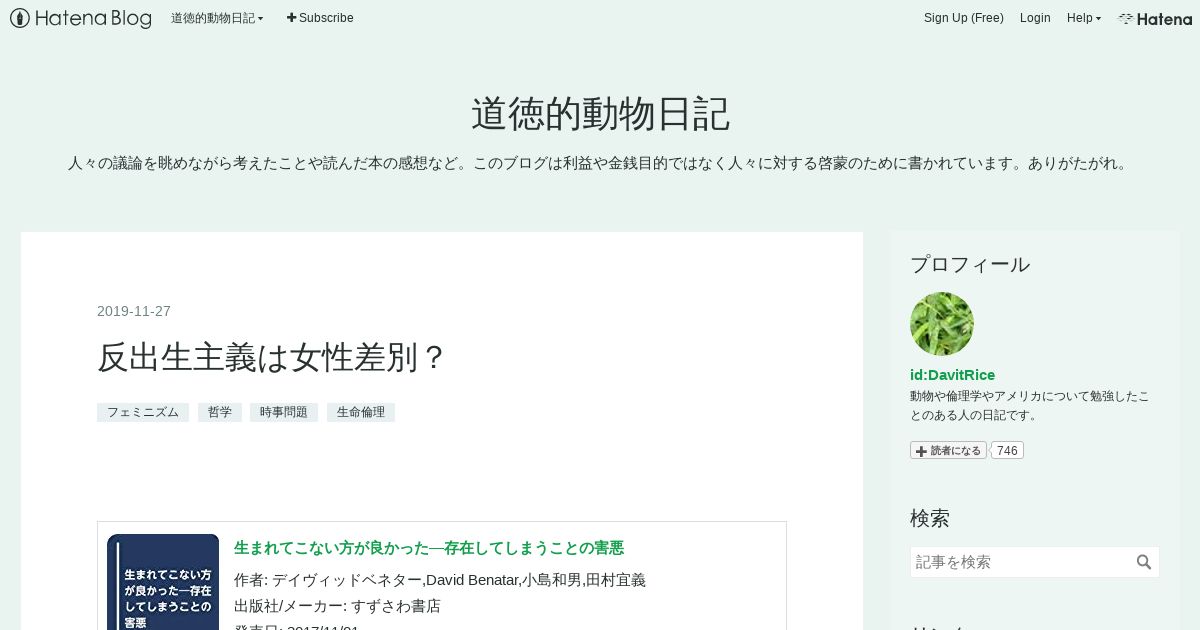Select the 時事問題 category tag
Viewport: 1200px width, 630px height.
[x=284, y=412]
